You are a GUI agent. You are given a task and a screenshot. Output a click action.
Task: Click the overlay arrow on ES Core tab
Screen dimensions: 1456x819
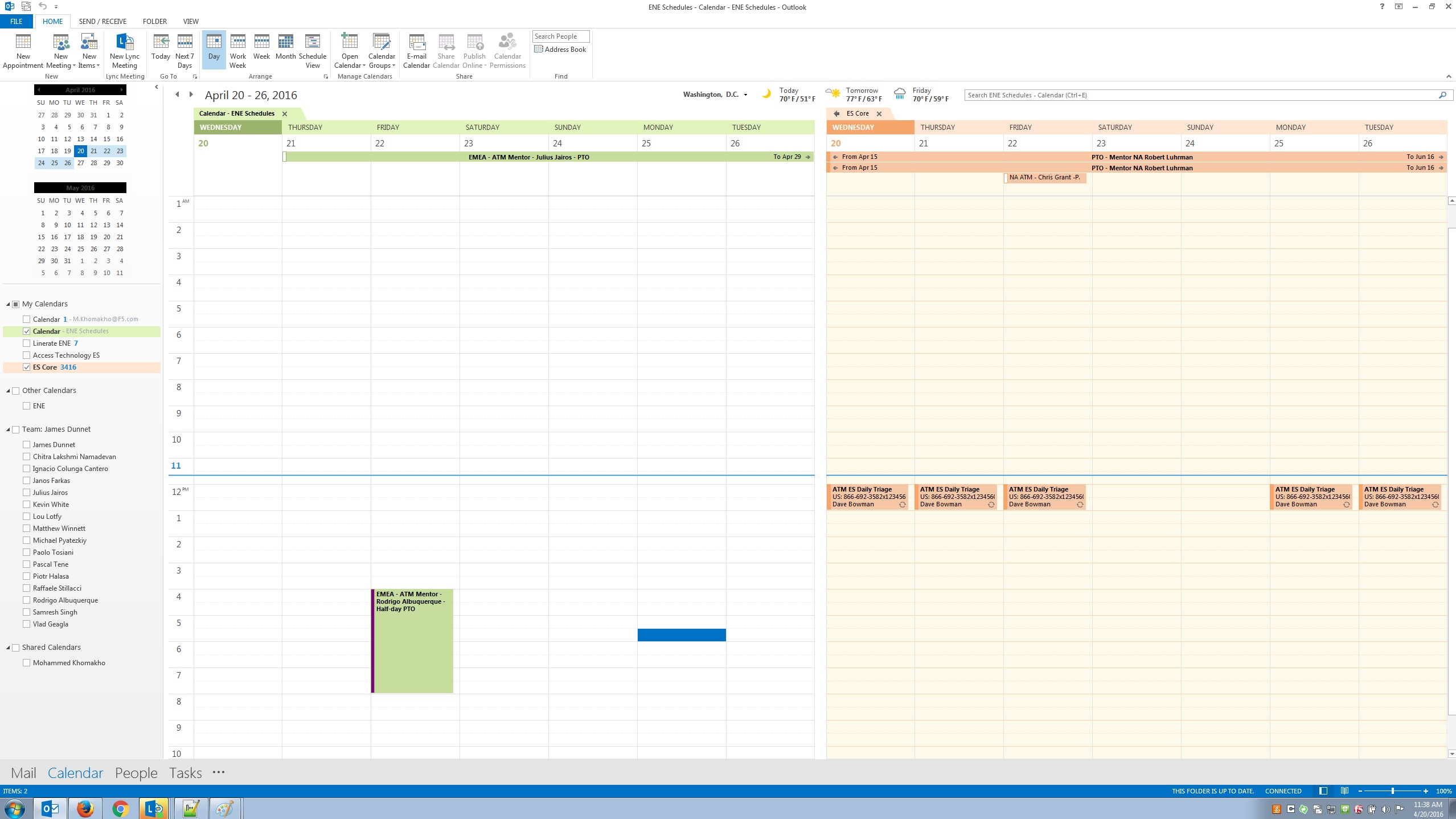pos(836,113)
